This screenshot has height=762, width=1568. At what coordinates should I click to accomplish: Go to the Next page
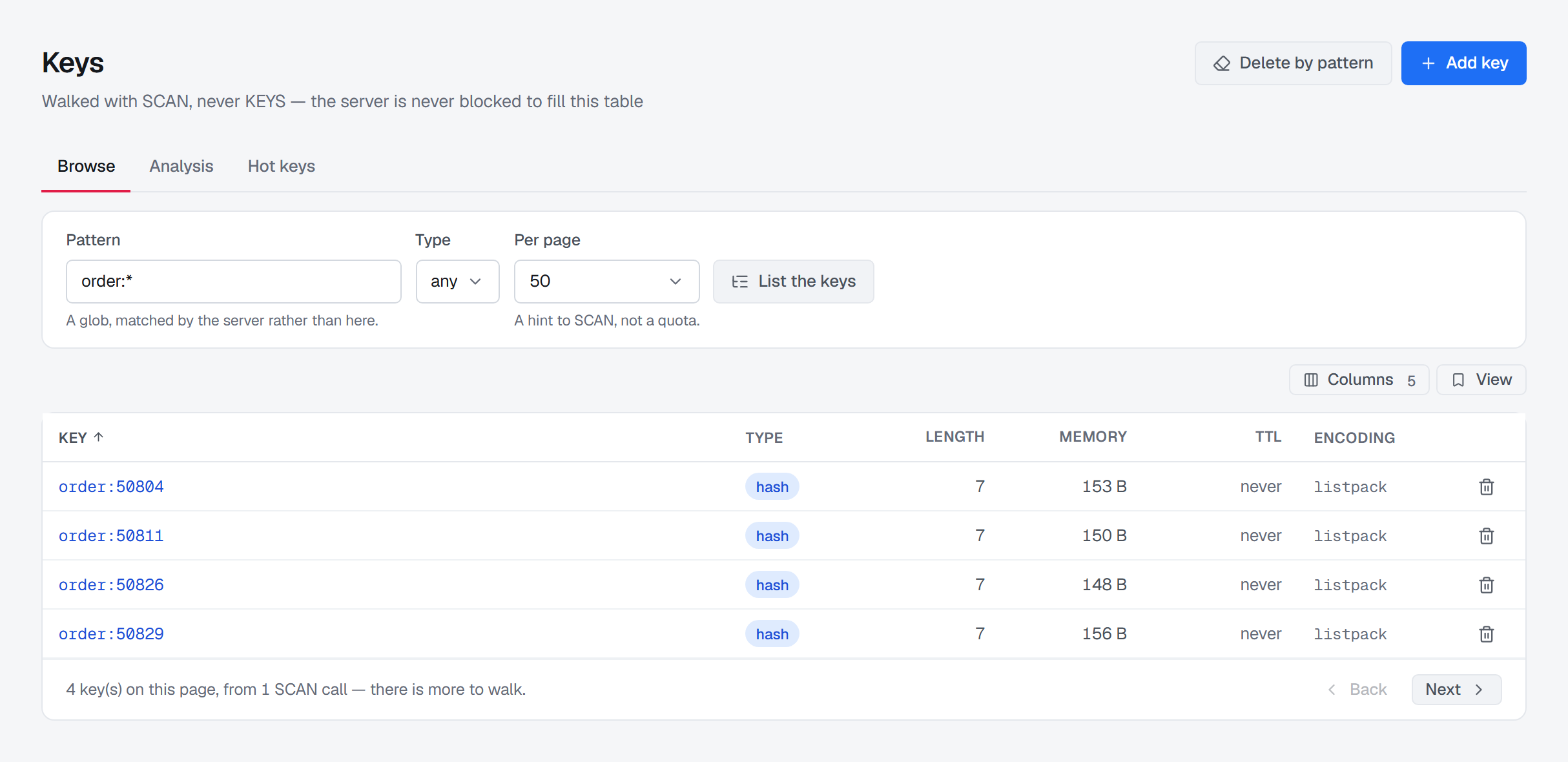click(1456, 690)
